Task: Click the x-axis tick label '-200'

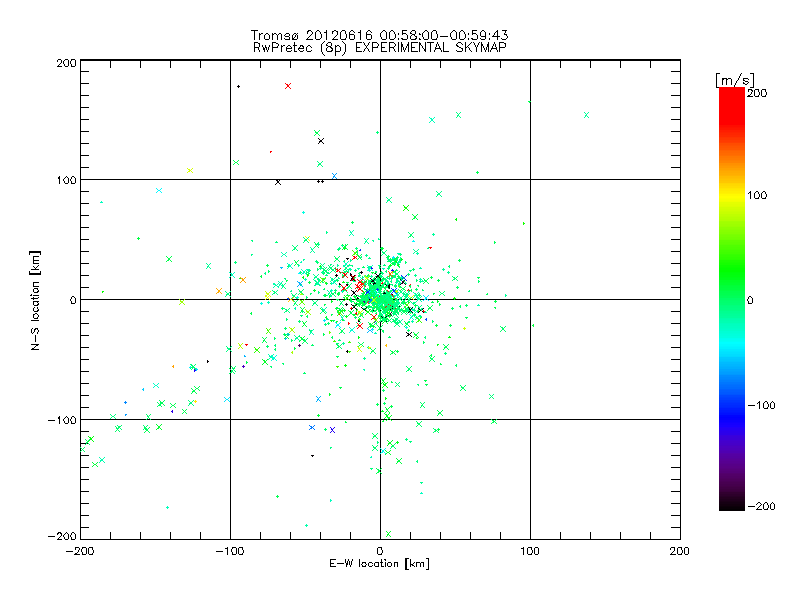Action: coord(80,551)
